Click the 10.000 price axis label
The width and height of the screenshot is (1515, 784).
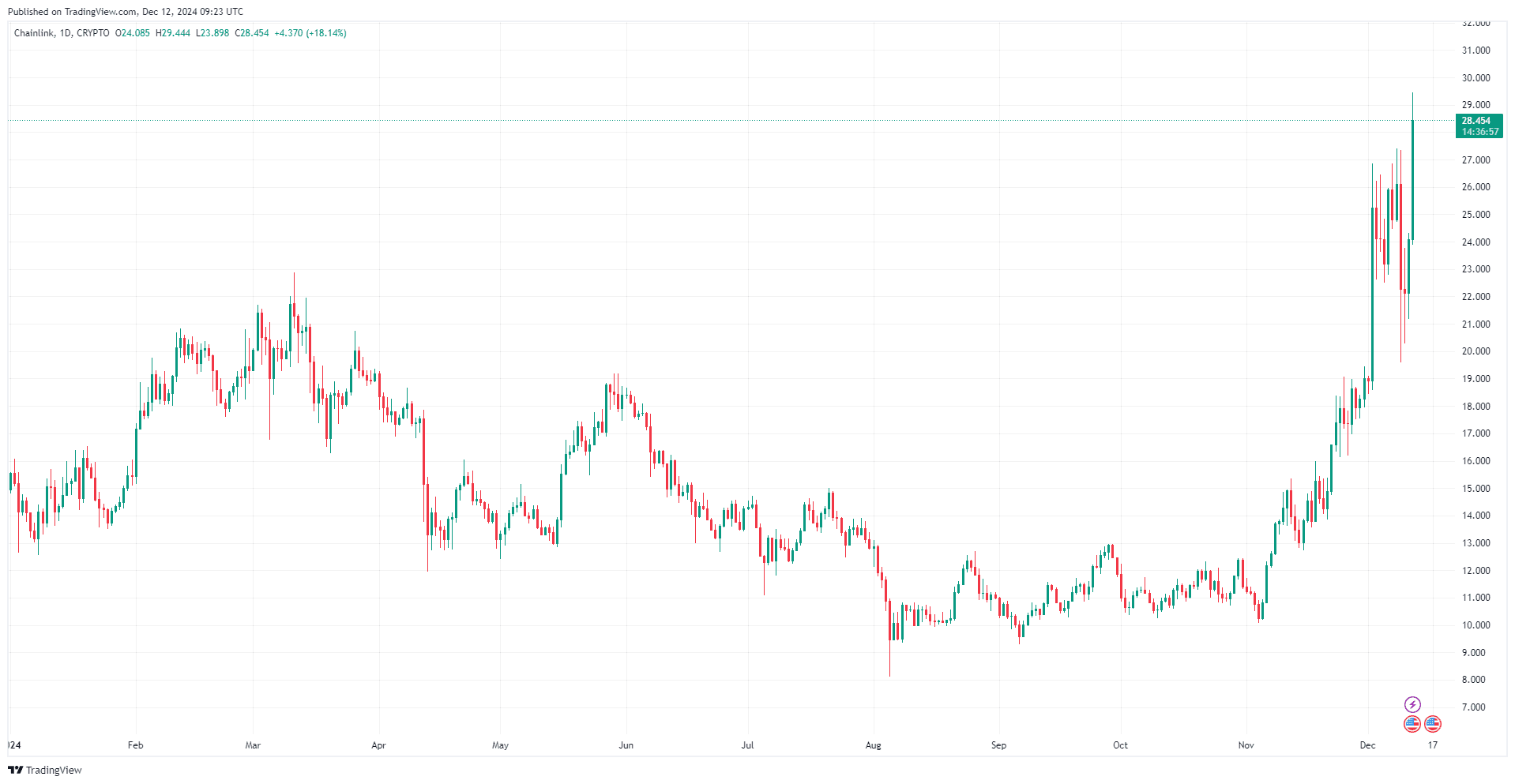point(1476,625)
